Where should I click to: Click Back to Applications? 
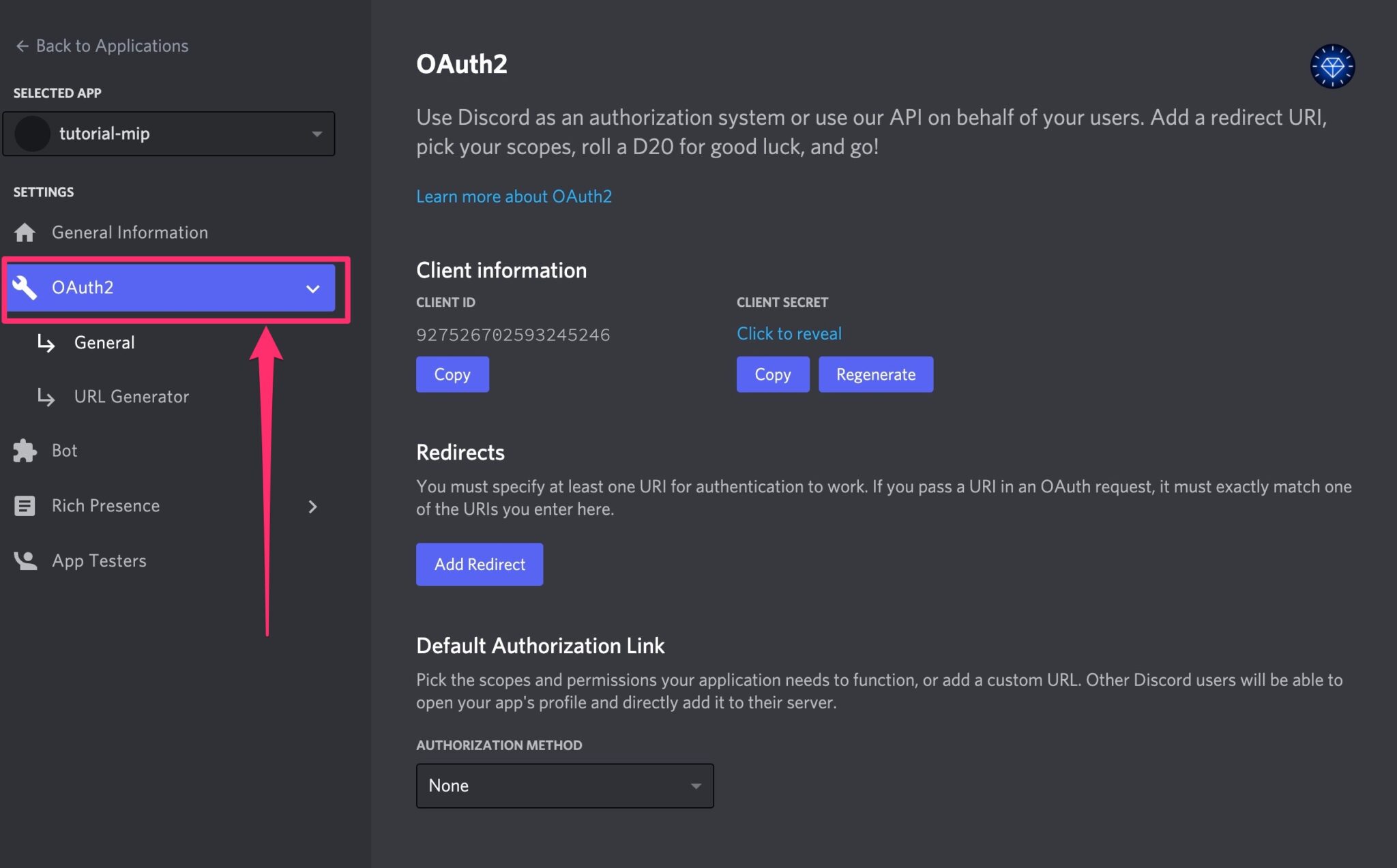(x=111, y=45)
